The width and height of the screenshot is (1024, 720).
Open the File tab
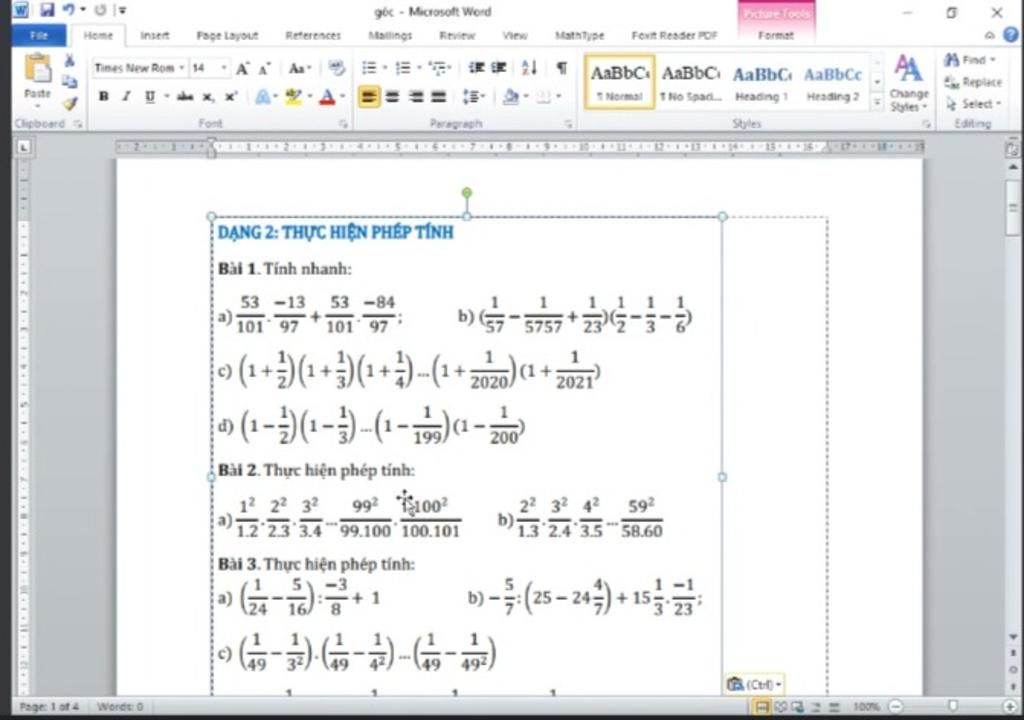(x=39, y=35)
